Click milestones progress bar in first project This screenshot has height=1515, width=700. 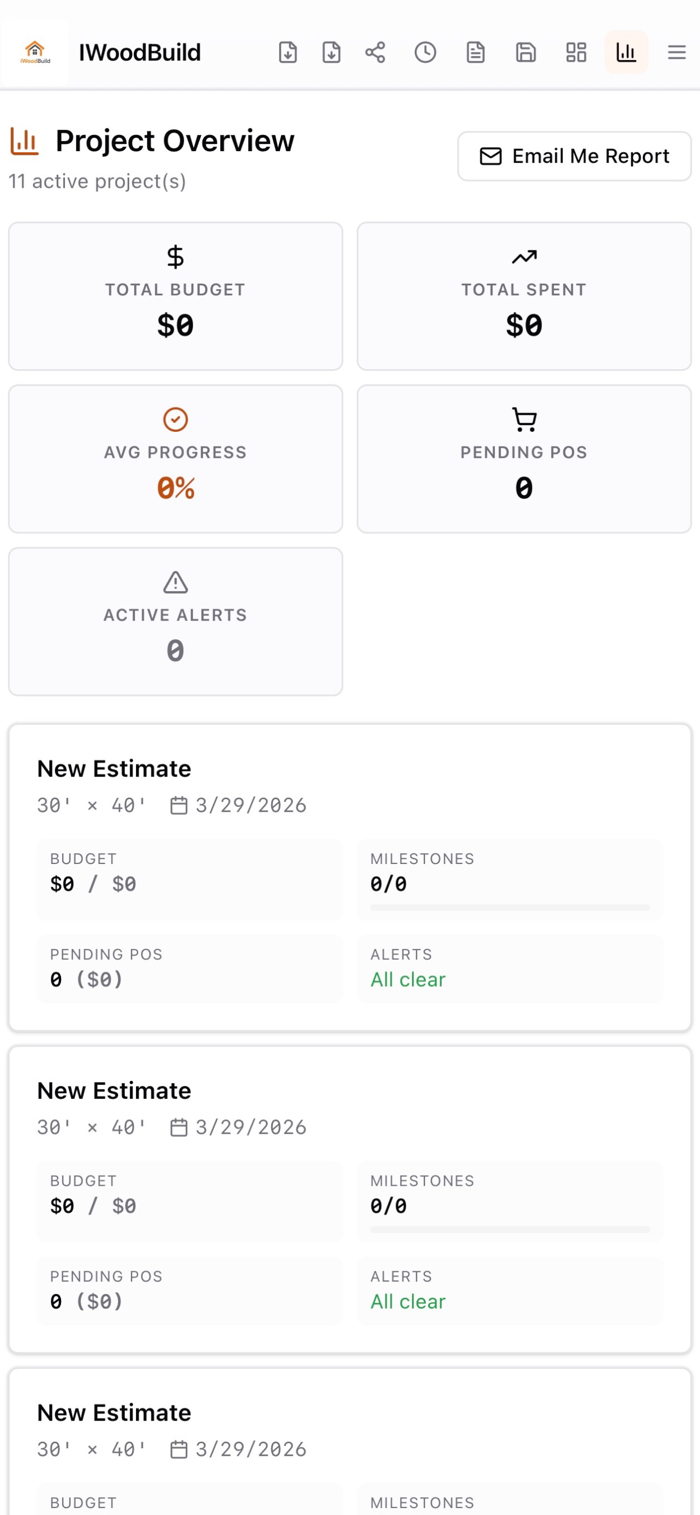point(509,908)
